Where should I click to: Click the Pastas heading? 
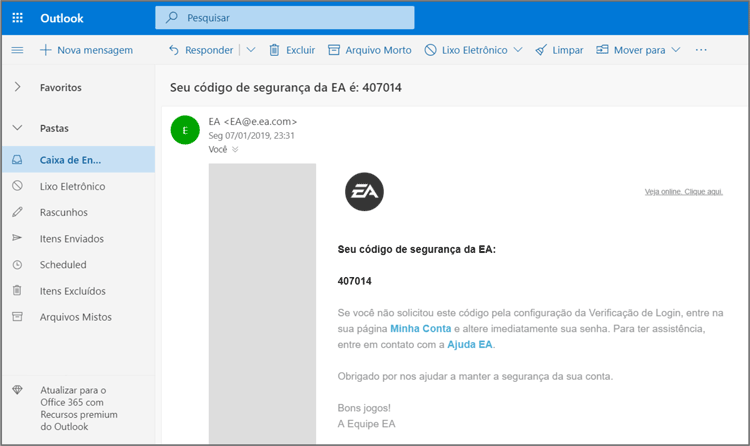pyautogui.click(x=54, y=128)
